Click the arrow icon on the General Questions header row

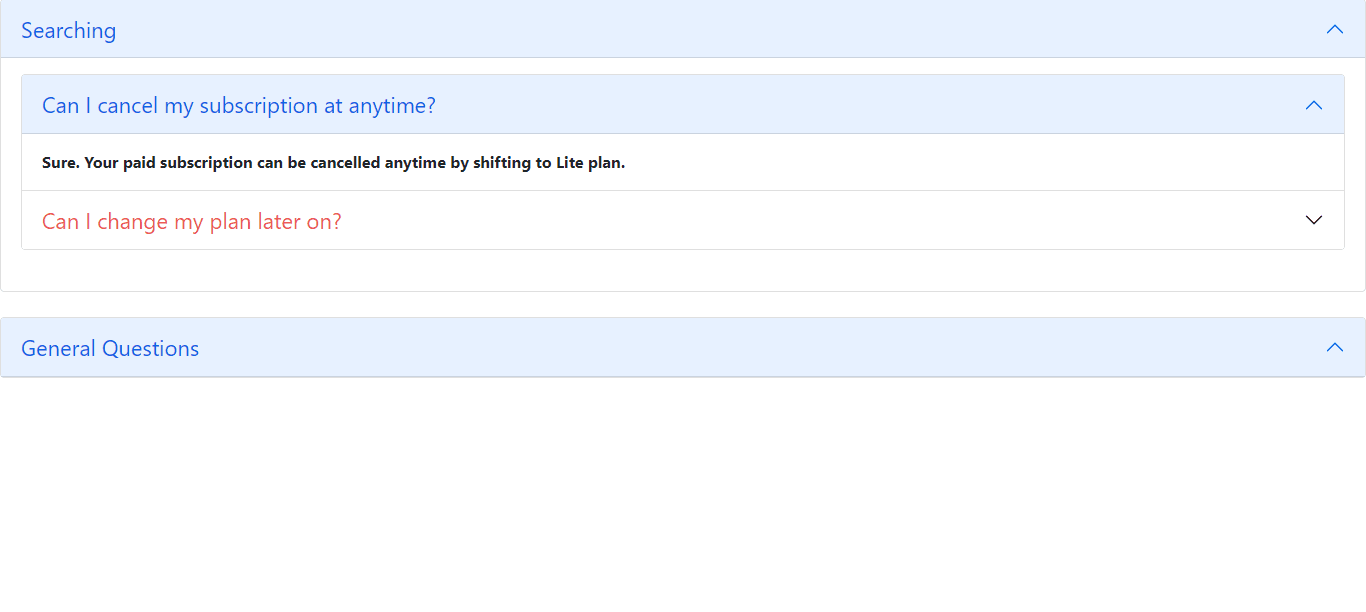[1334, 347]
